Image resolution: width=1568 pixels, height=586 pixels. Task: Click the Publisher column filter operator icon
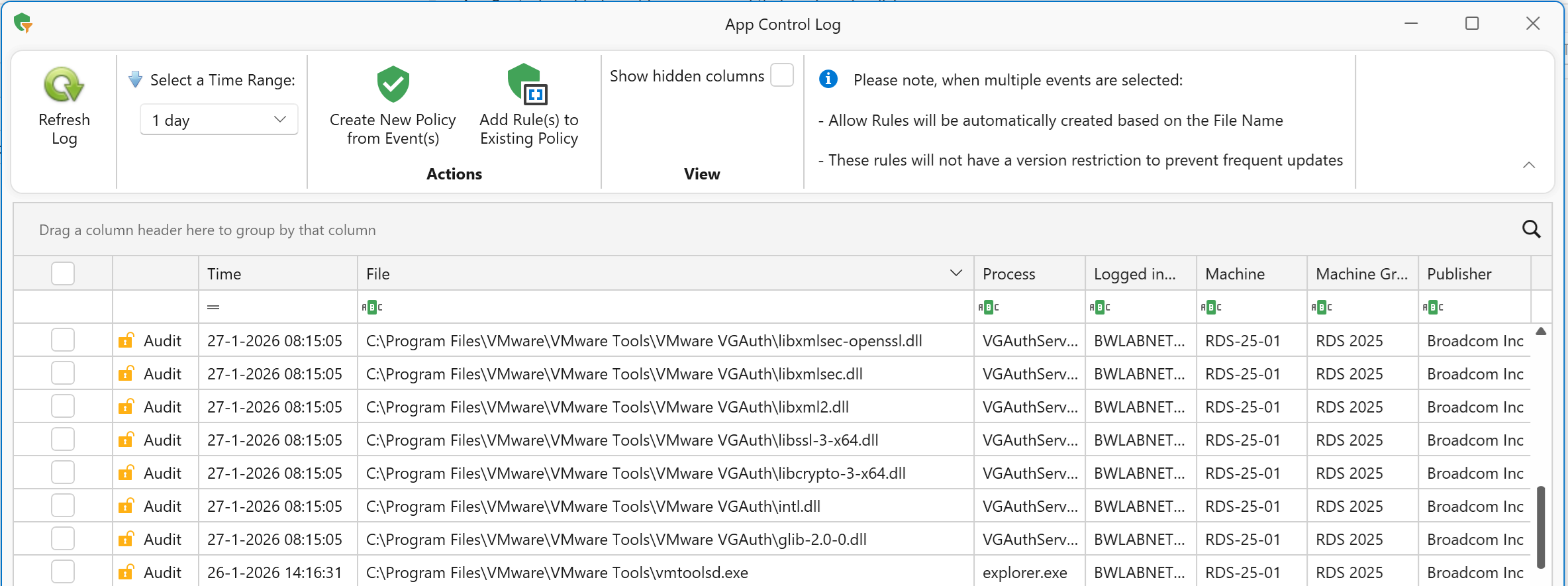[1433, 307]
